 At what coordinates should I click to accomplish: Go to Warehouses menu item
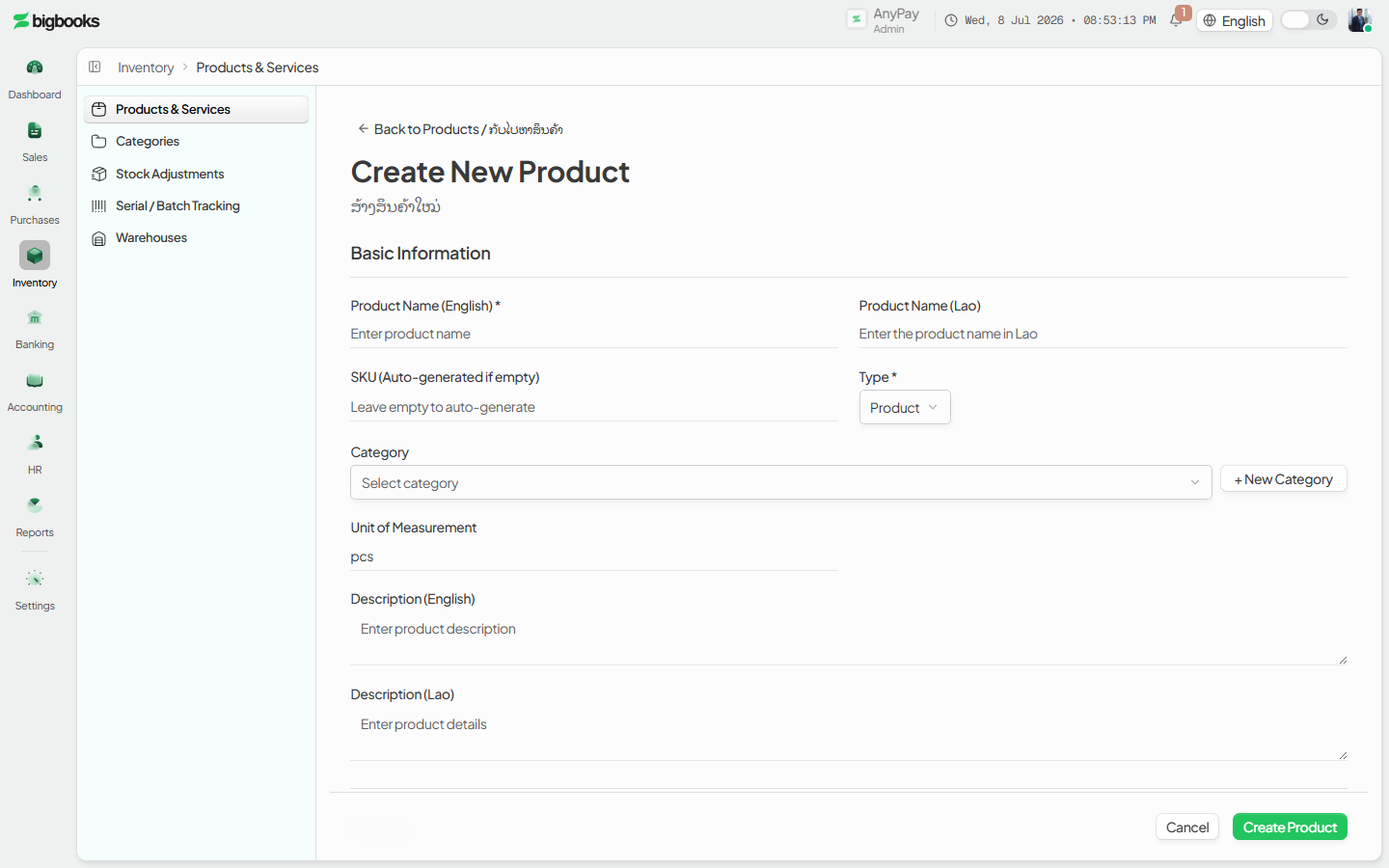[x=197, y=238]
